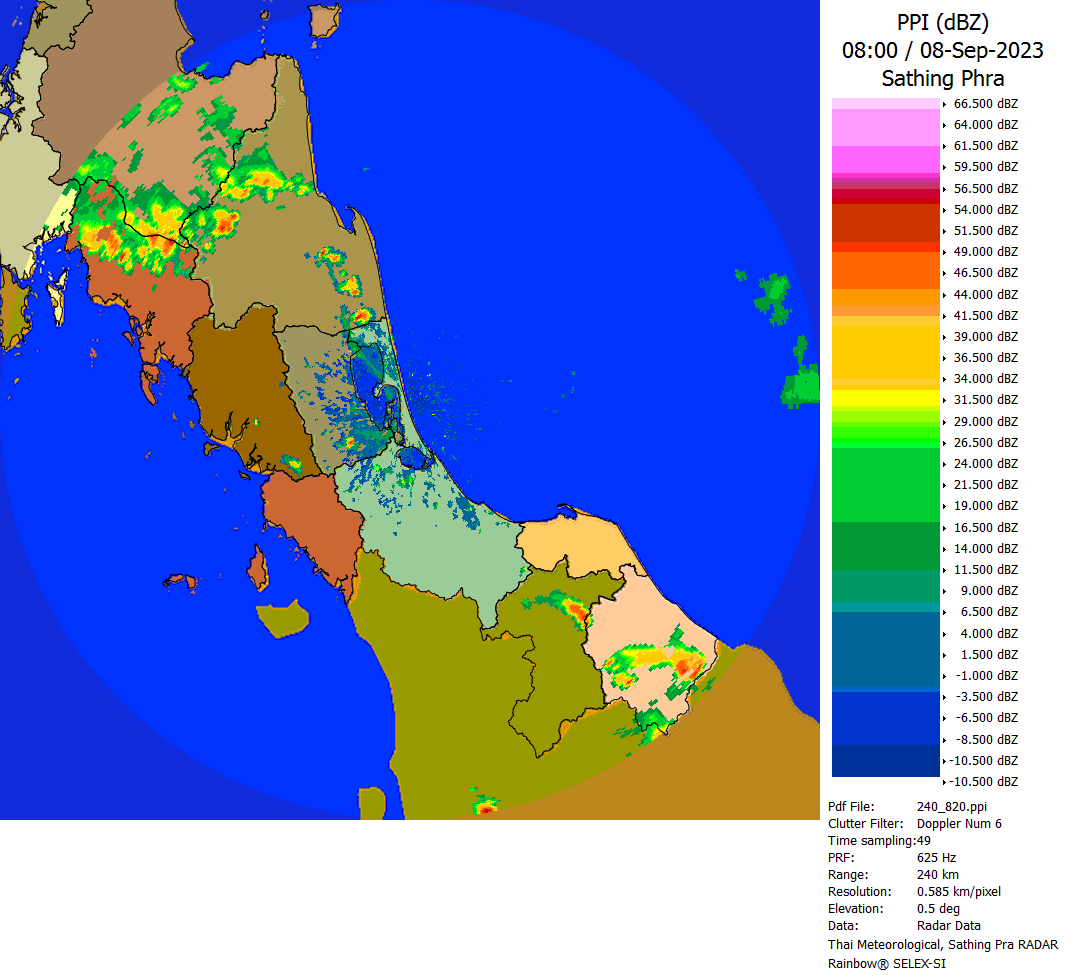Viewport: 1067px width, 980px height.
Task: Click the 625 Hz PRF value
Action: pyautogui.click(x=936, y=858)
